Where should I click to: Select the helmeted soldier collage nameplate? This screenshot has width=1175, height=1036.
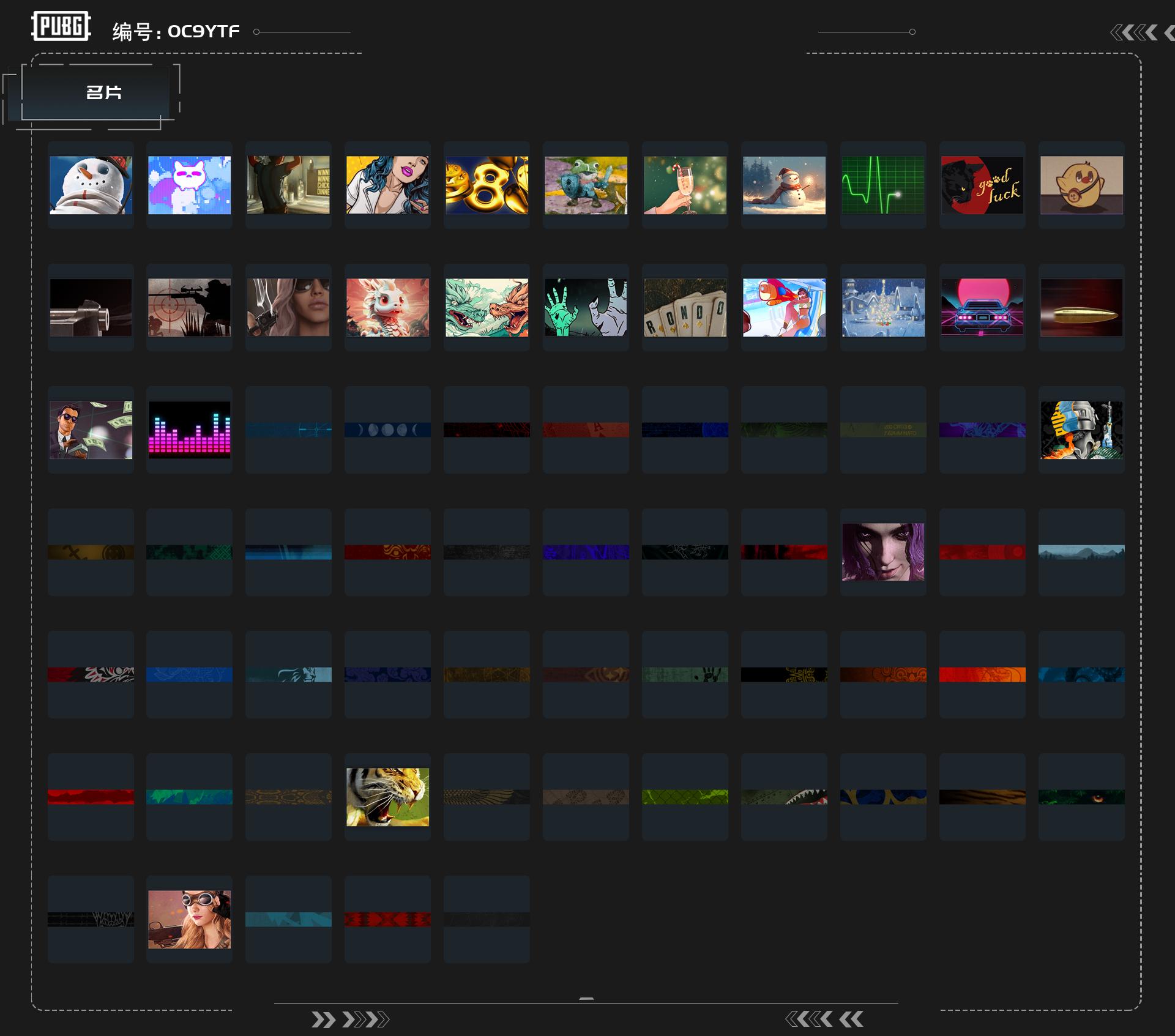1081,430
